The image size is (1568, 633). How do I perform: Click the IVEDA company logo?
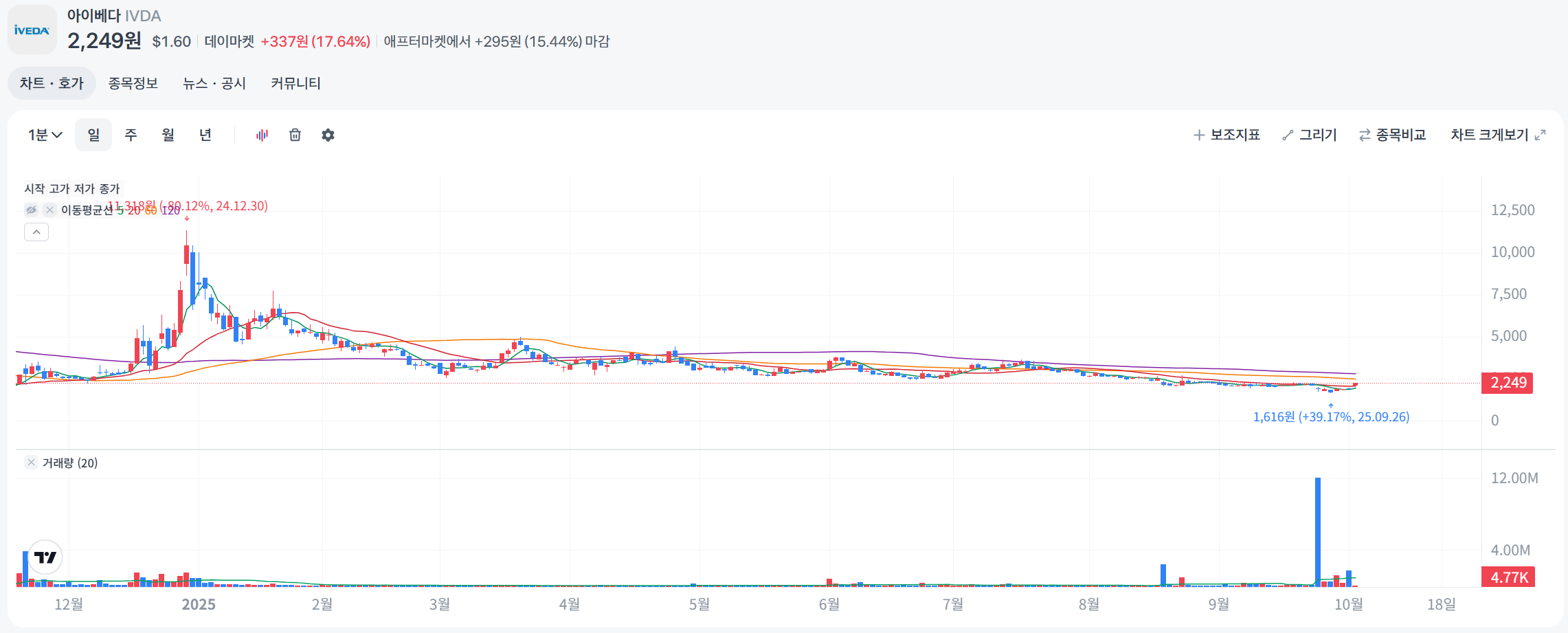pyautogui.click(x=32, y=30)
